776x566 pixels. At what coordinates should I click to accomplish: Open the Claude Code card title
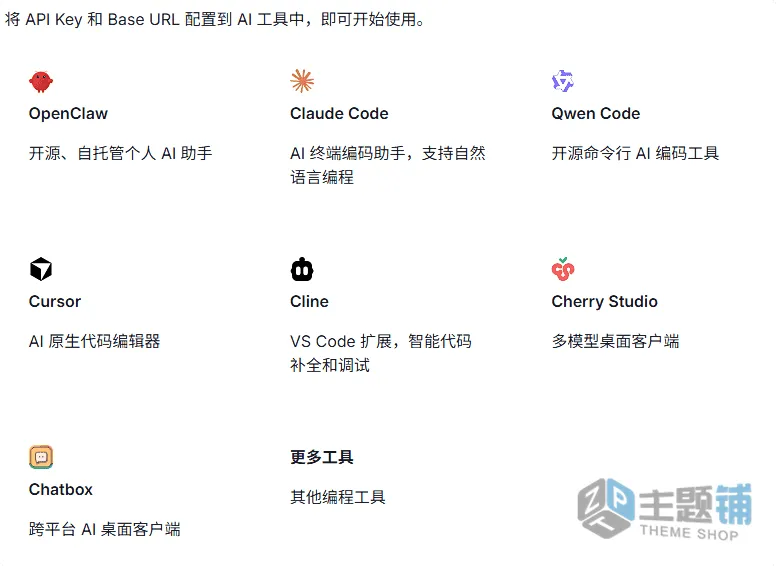click(339, 113)
